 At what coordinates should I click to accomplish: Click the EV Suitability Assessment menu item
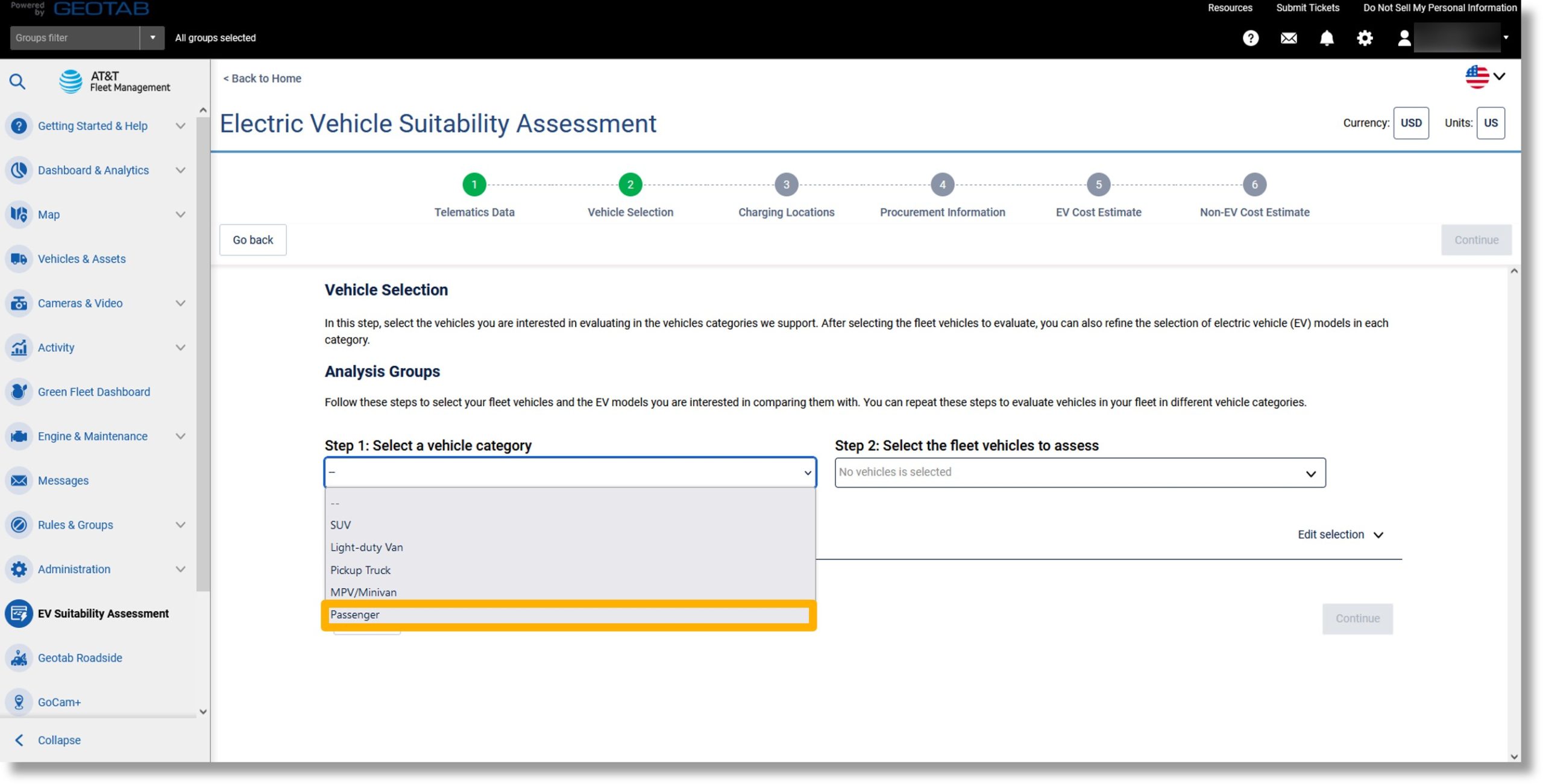[x=103, y=613]
